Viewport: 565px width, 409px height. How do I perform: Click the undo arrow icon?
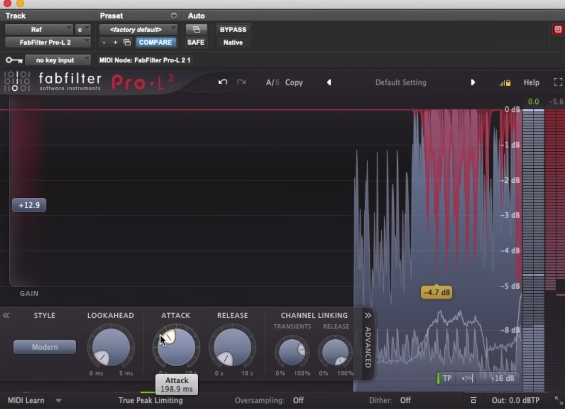[x=223, y=82]
